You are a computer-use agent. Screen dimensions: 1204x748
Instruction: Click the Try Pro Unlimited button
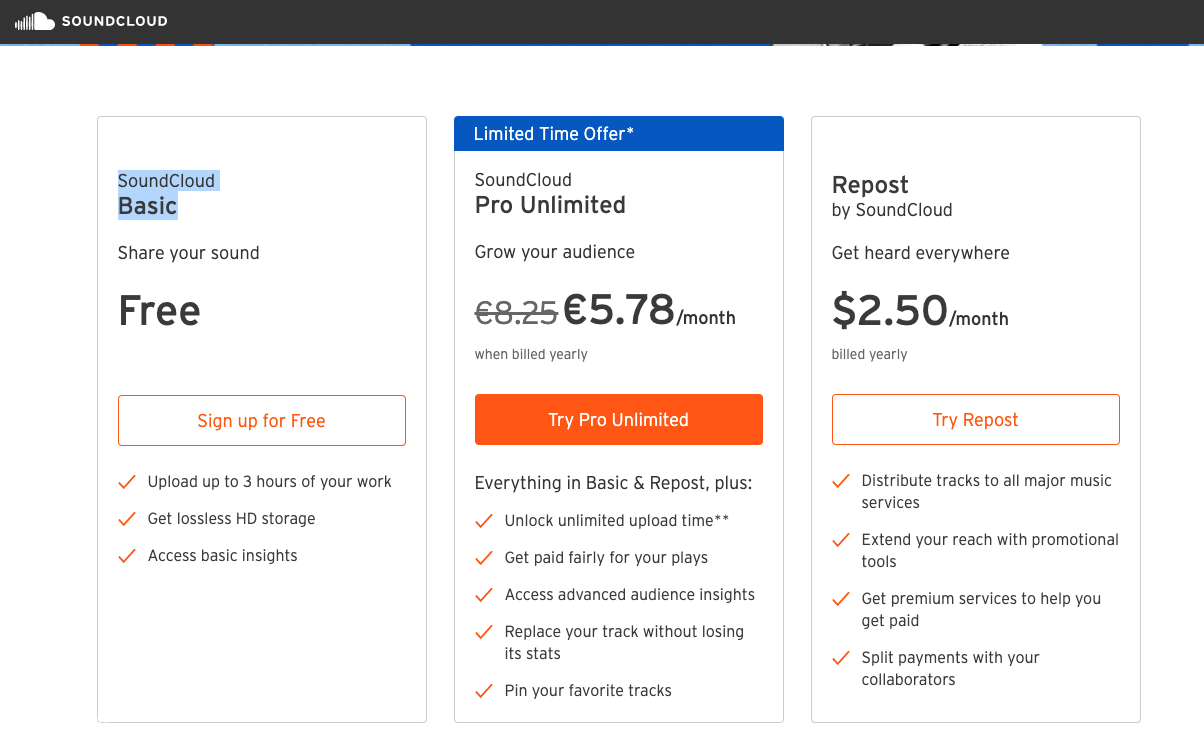619,419
